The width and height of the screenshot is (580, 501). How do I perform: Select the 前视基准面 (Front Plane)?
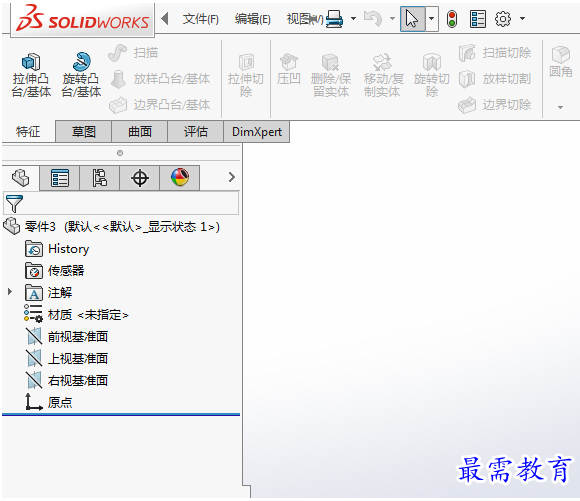point(67,336)
